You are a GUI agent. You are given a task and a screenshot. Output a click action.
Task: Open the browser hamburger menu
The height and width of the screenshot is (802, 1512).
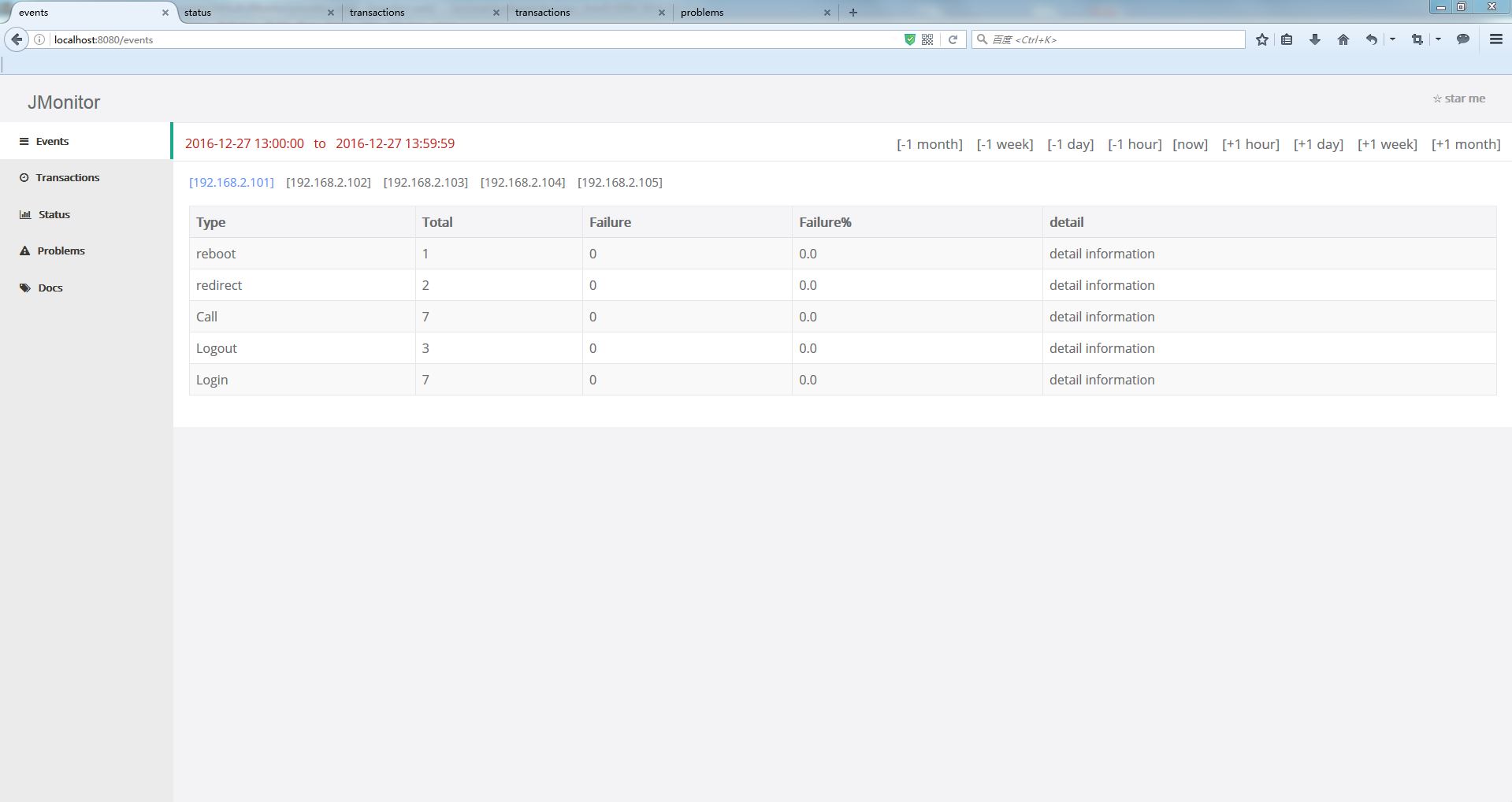1495,39
